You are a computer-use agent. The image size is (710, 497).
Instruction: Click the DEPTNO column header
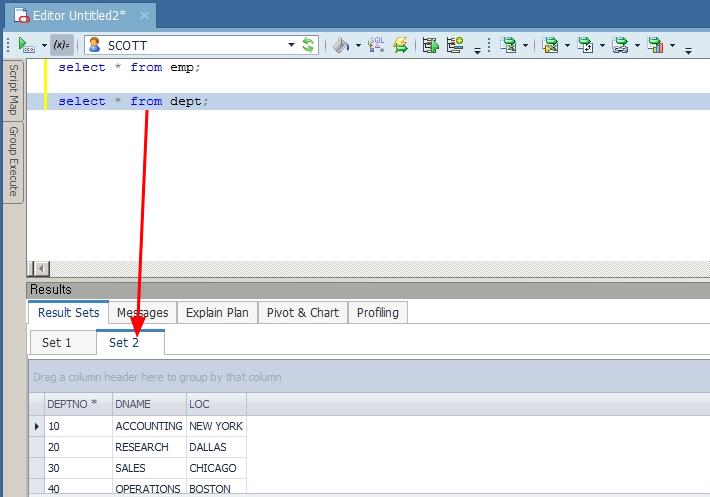pos(73,404)
